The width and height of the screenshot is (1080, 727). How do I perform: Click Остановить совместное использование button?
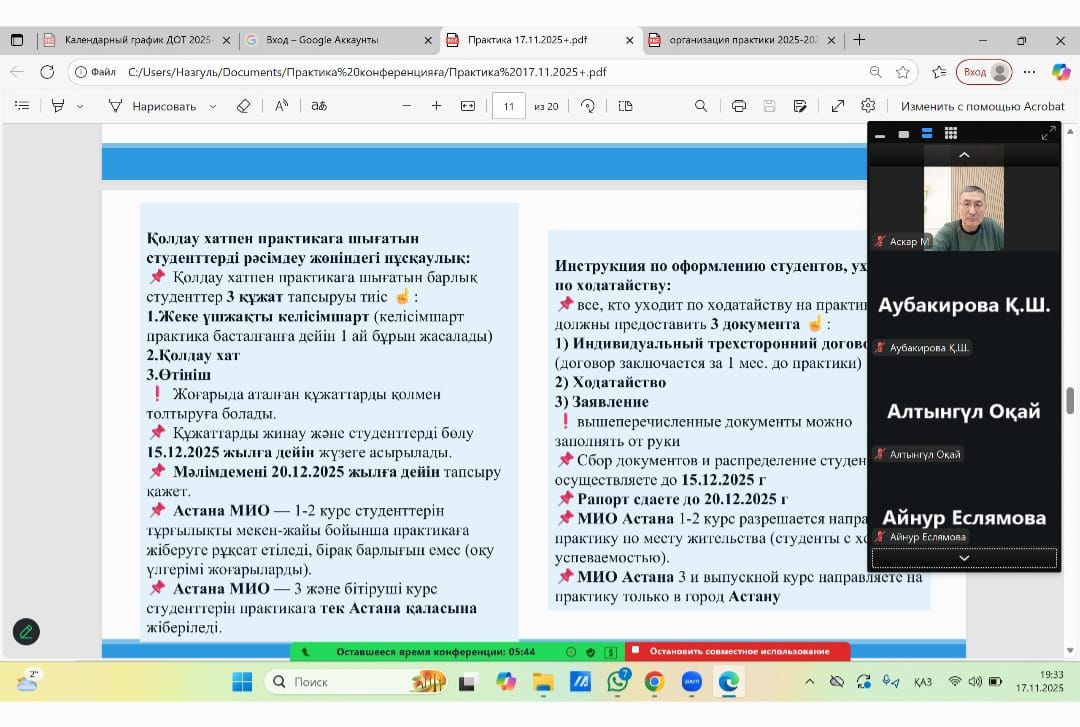pos(738,651)
